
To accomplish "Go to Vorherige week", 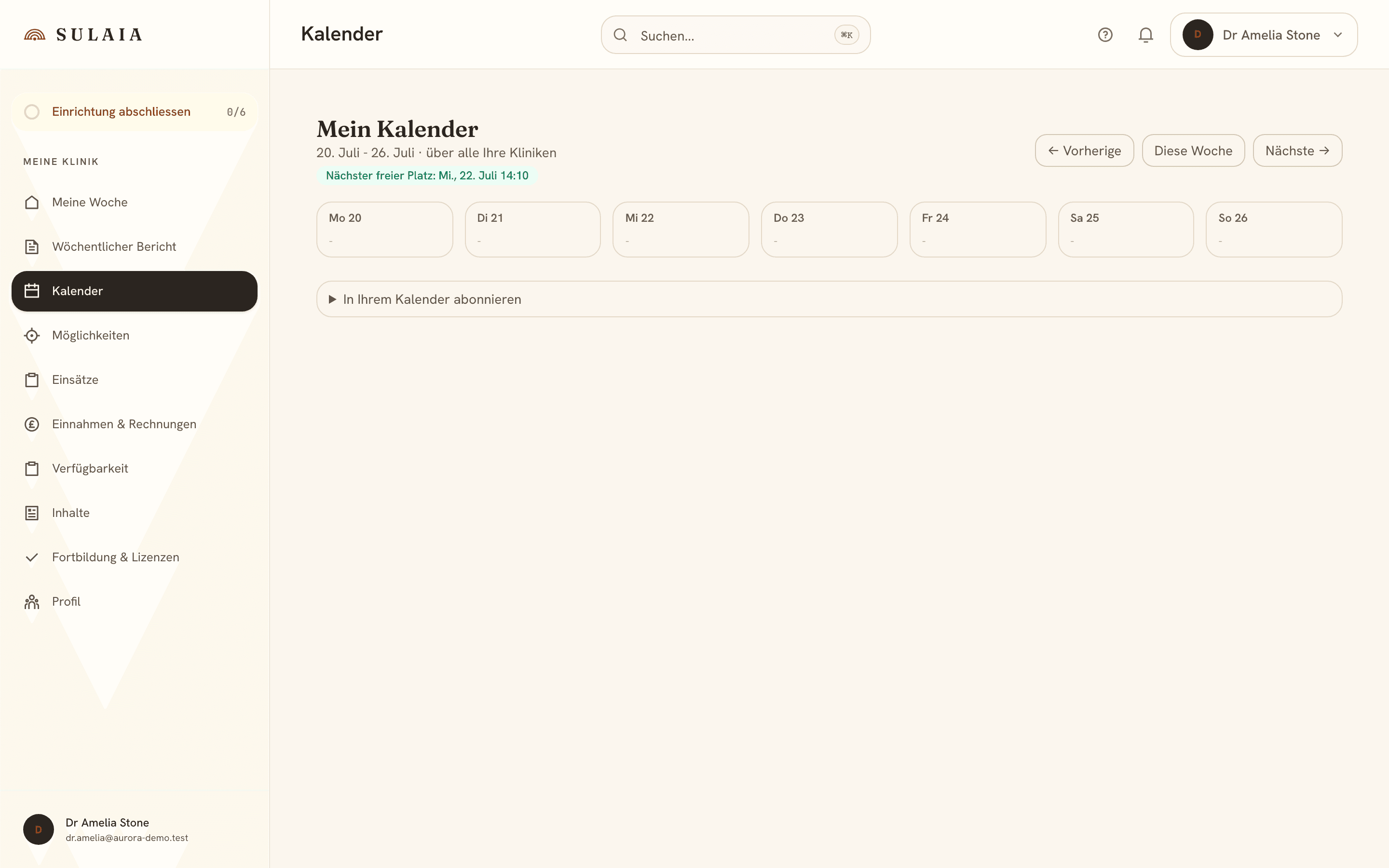I will [x=1084, y=150].
